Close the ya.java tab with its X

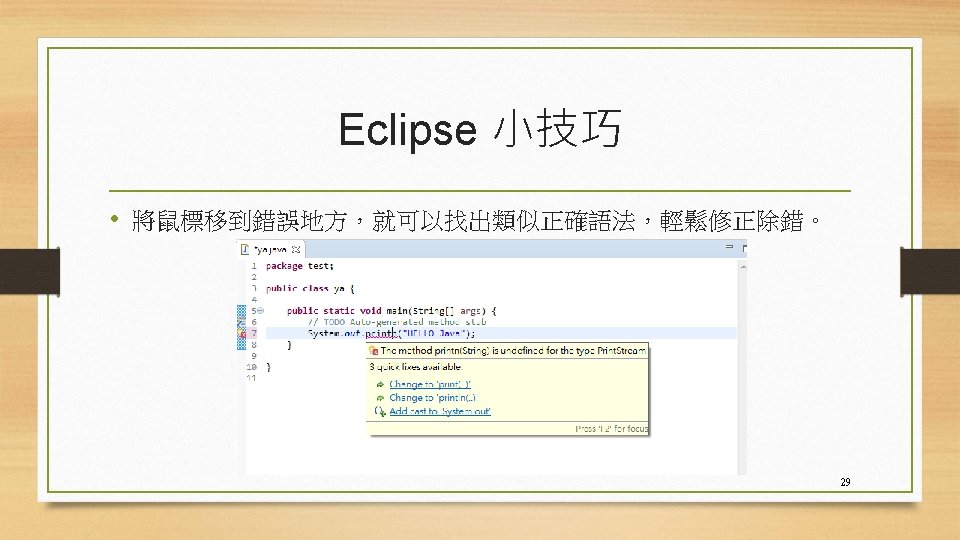point(296,249)
